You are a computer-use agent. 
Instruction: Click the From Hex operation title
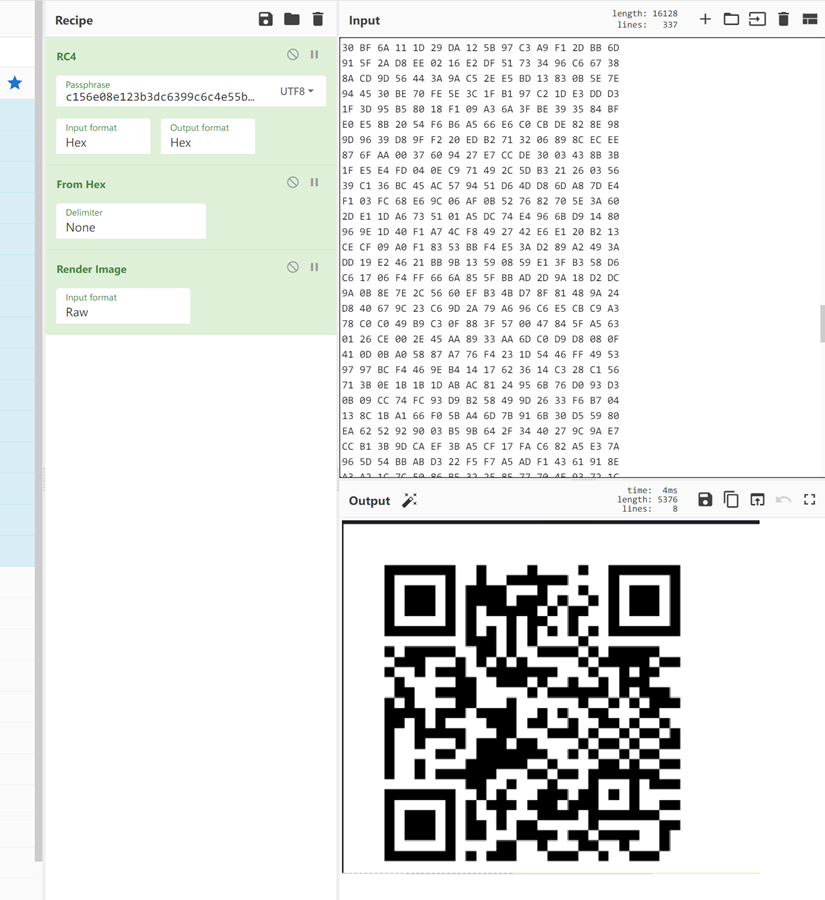pos(81,184)
